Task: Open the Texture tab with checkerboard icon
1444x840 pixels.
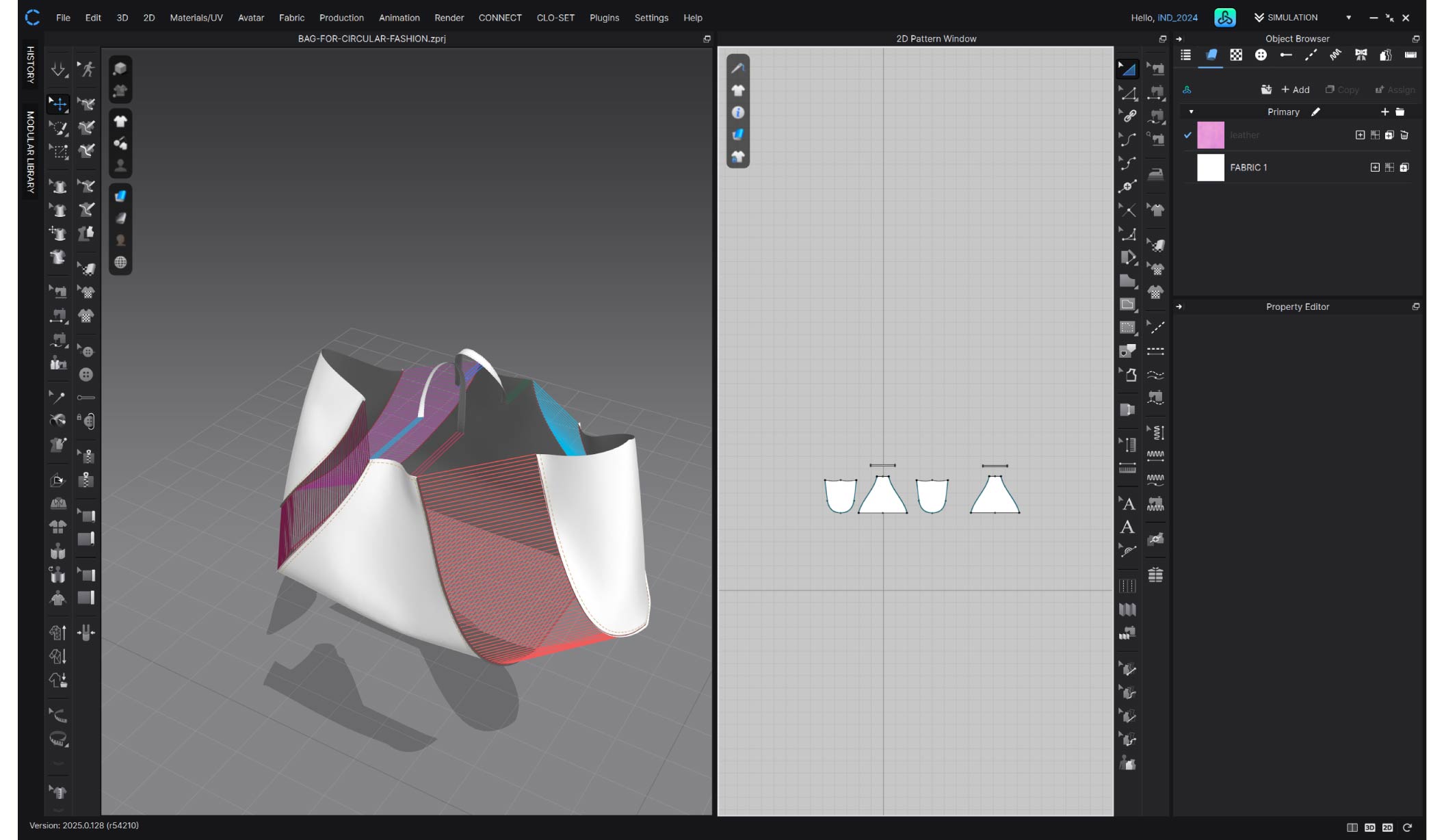Action: 1236,55
